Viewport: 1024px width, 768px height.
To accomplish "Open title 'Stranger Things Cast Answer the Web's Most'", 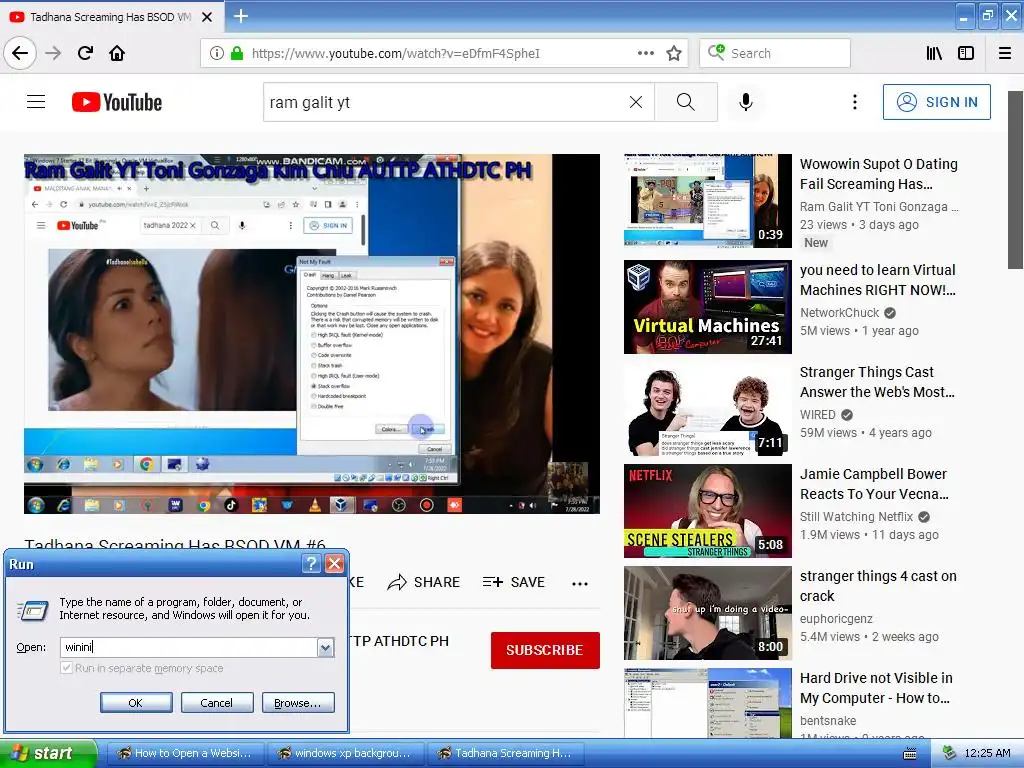I will 877,382.
